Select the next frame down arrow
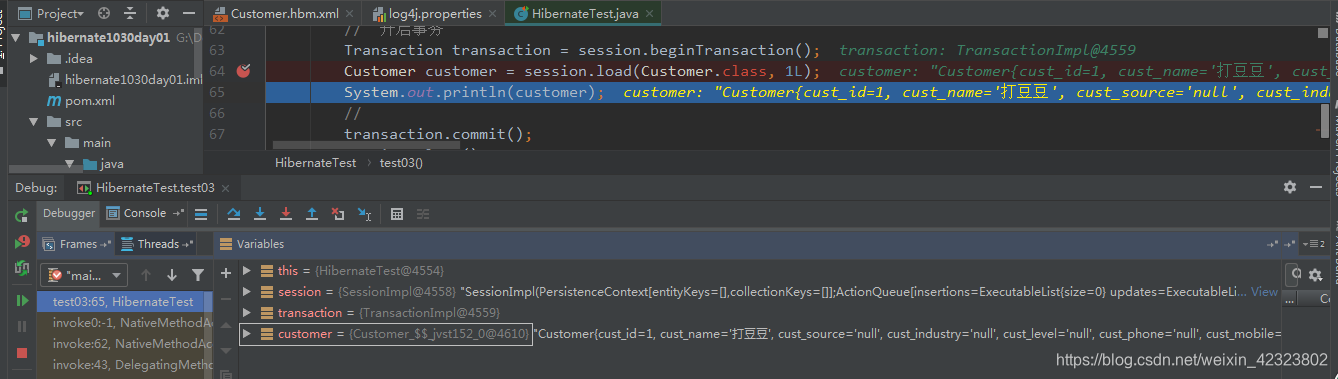 (172, 275)
